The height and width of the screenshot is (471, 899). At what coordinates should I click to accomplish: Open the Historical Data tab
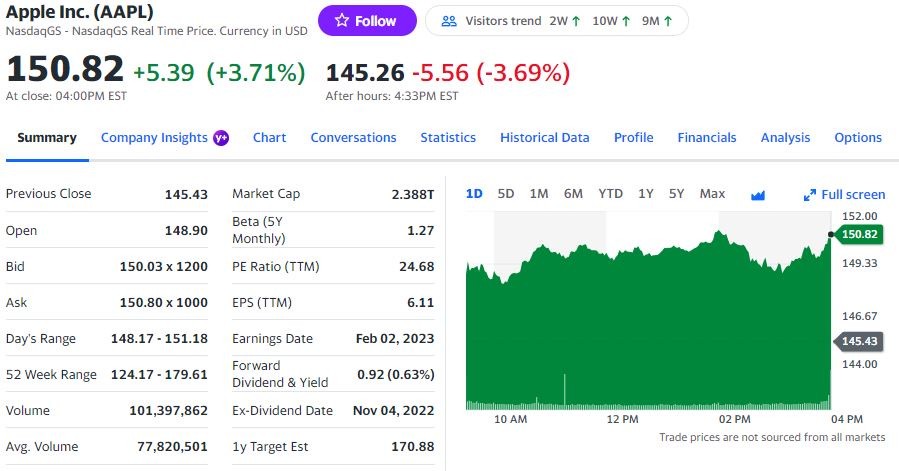[544, 138]
